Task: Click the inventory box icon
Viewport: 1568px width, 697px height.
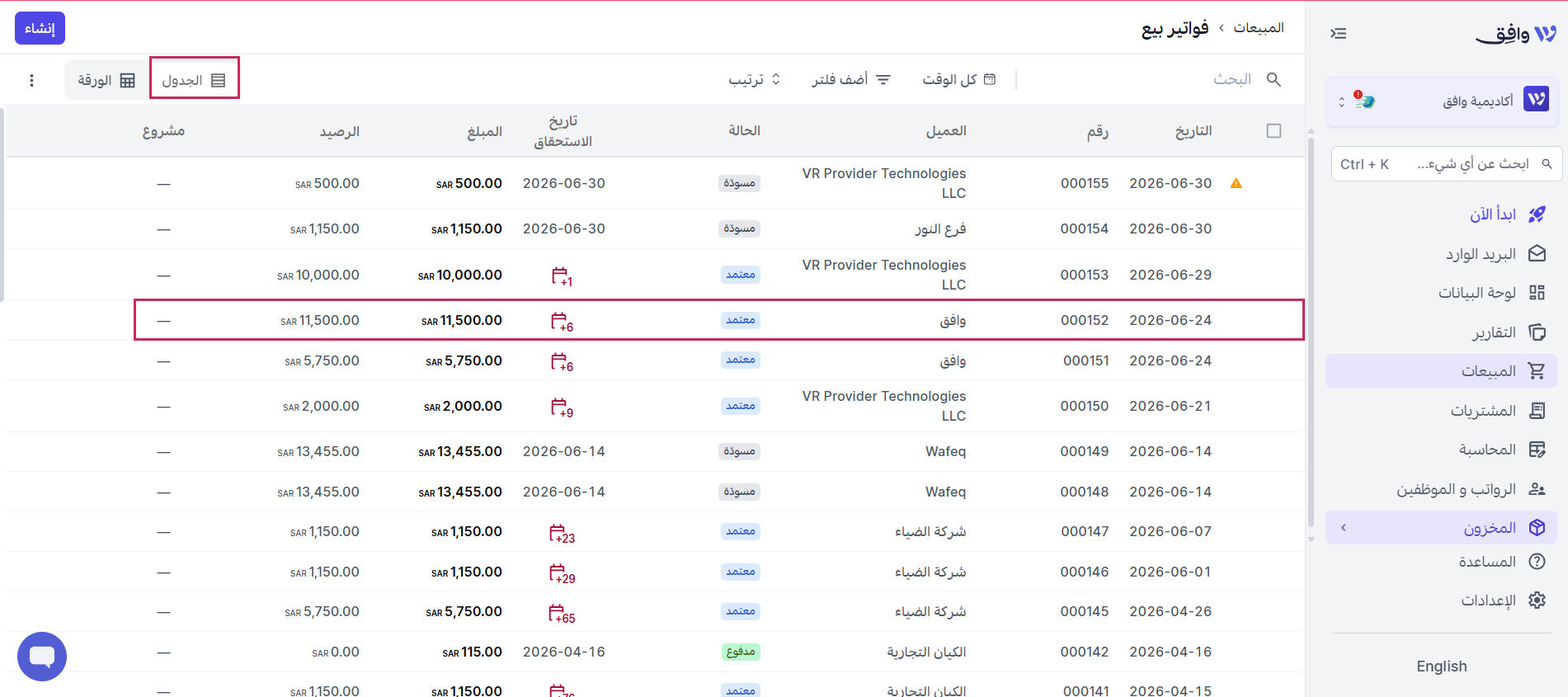Action: point(1537,528)
